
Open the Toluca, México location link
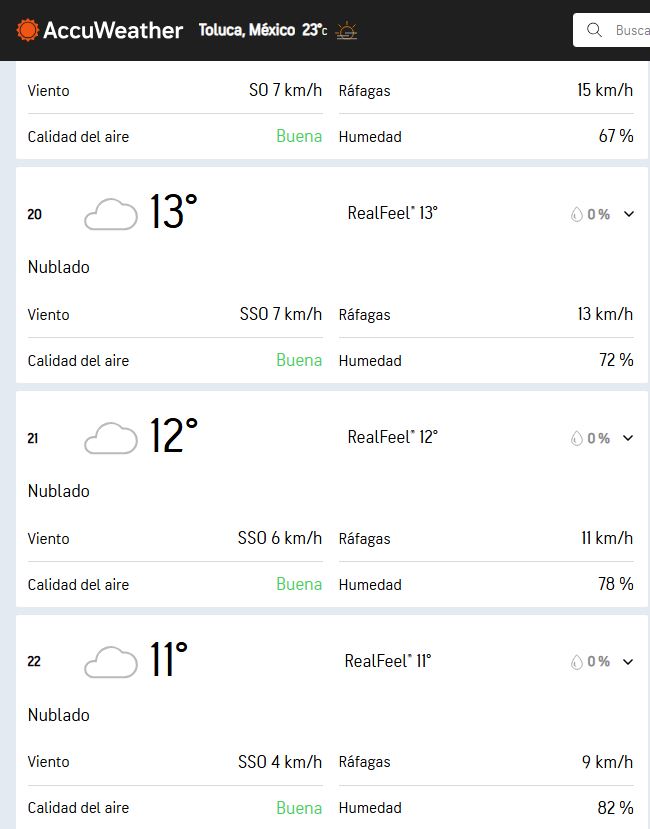pos(246,30)
